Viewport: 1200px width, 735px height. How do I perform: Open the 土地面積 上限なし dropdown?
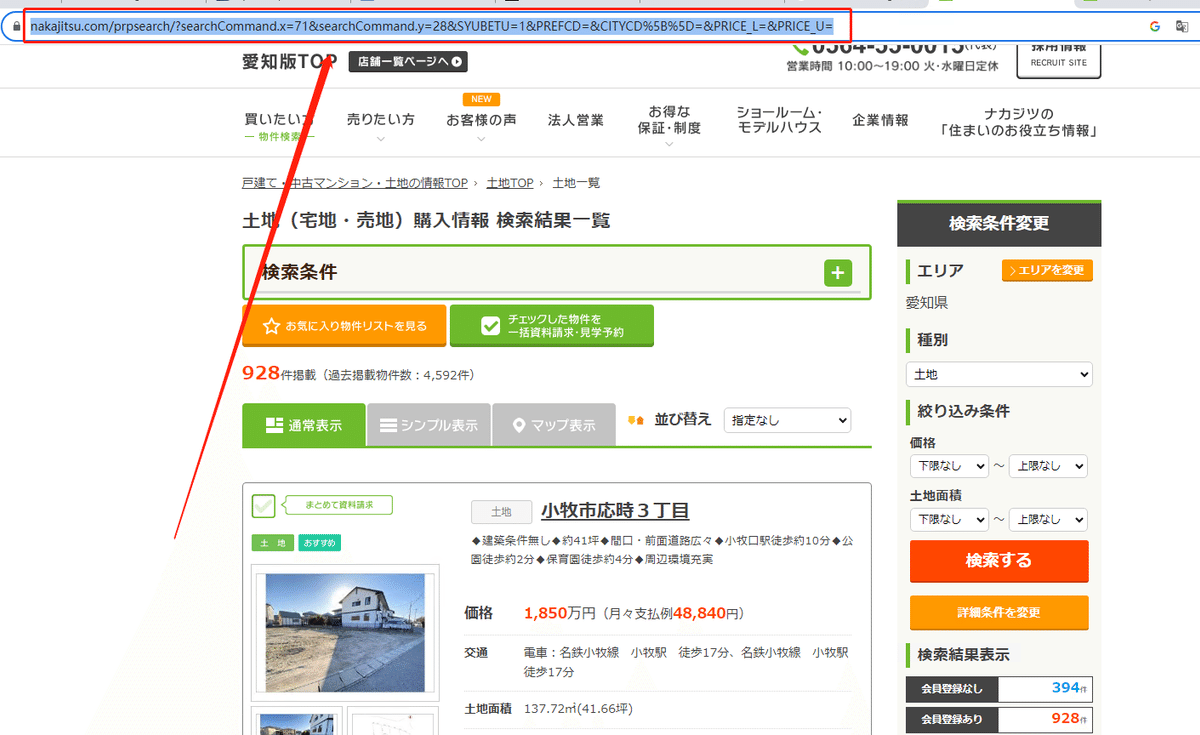coord(1048,519)
